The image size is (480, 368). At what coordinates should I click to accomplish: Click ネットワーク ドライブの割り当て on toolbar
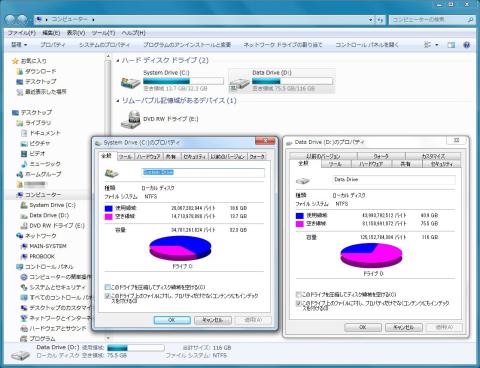point(283,45)
